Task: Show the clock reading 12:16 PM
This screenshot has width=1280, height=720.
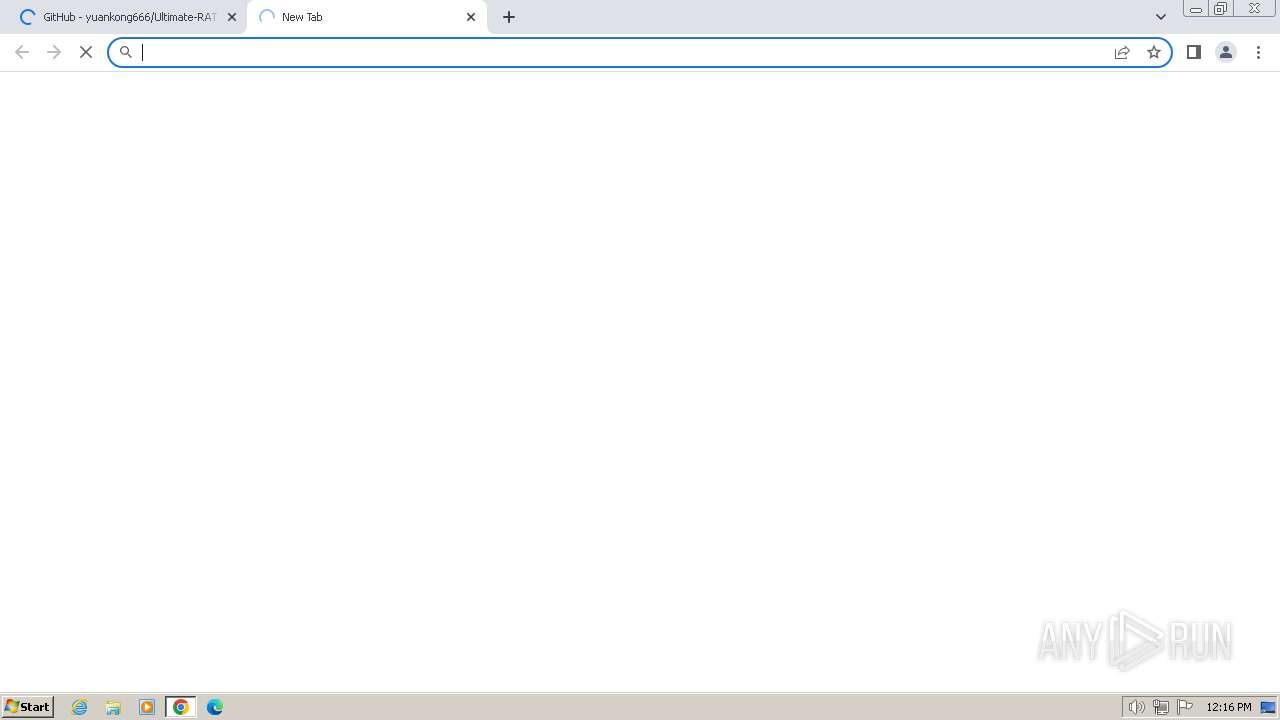Action: click(x=1229, y=707)
